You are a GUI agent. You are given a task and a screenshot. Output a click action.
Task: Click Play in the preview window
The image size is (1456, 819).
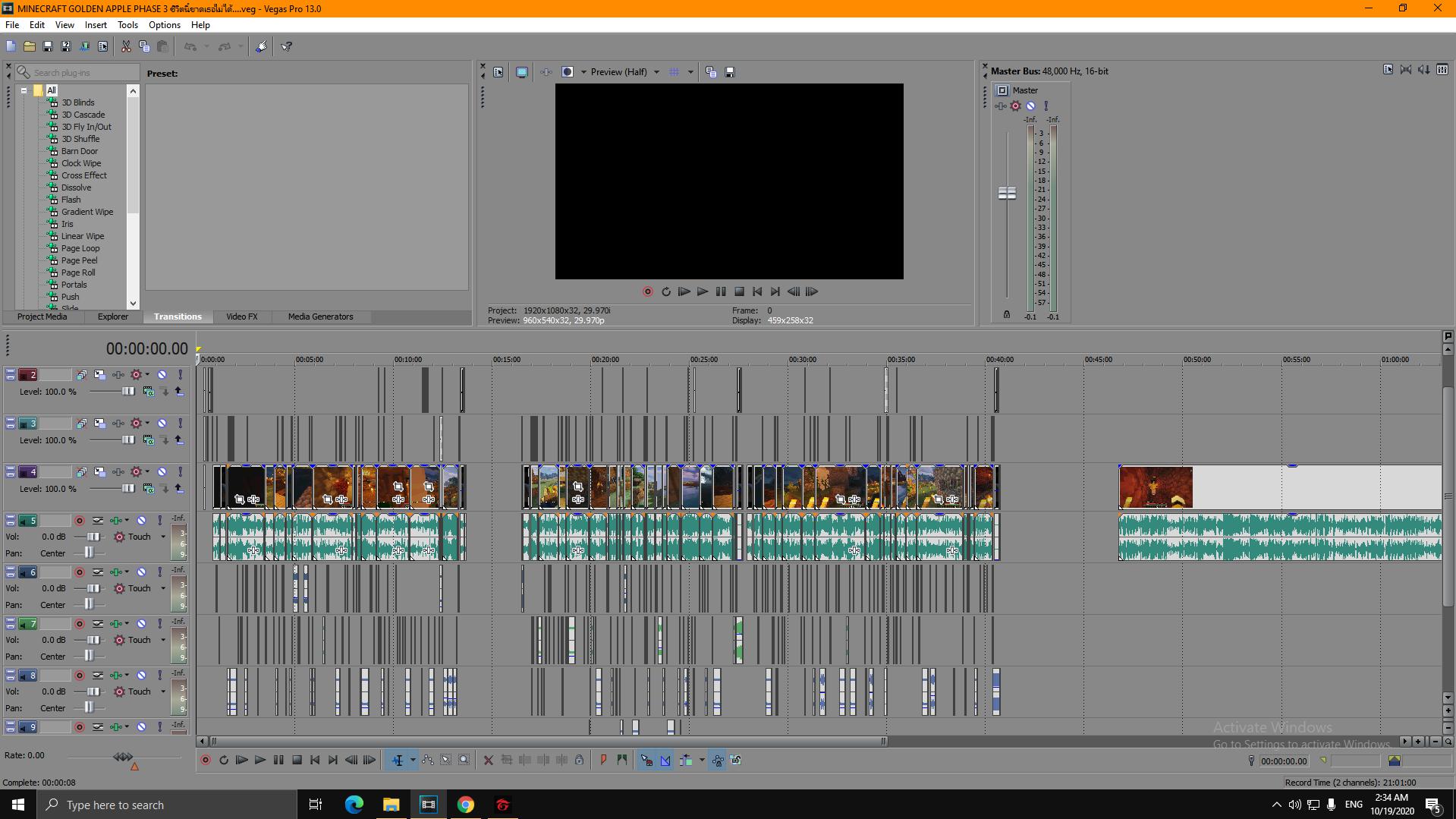[702, 291]
